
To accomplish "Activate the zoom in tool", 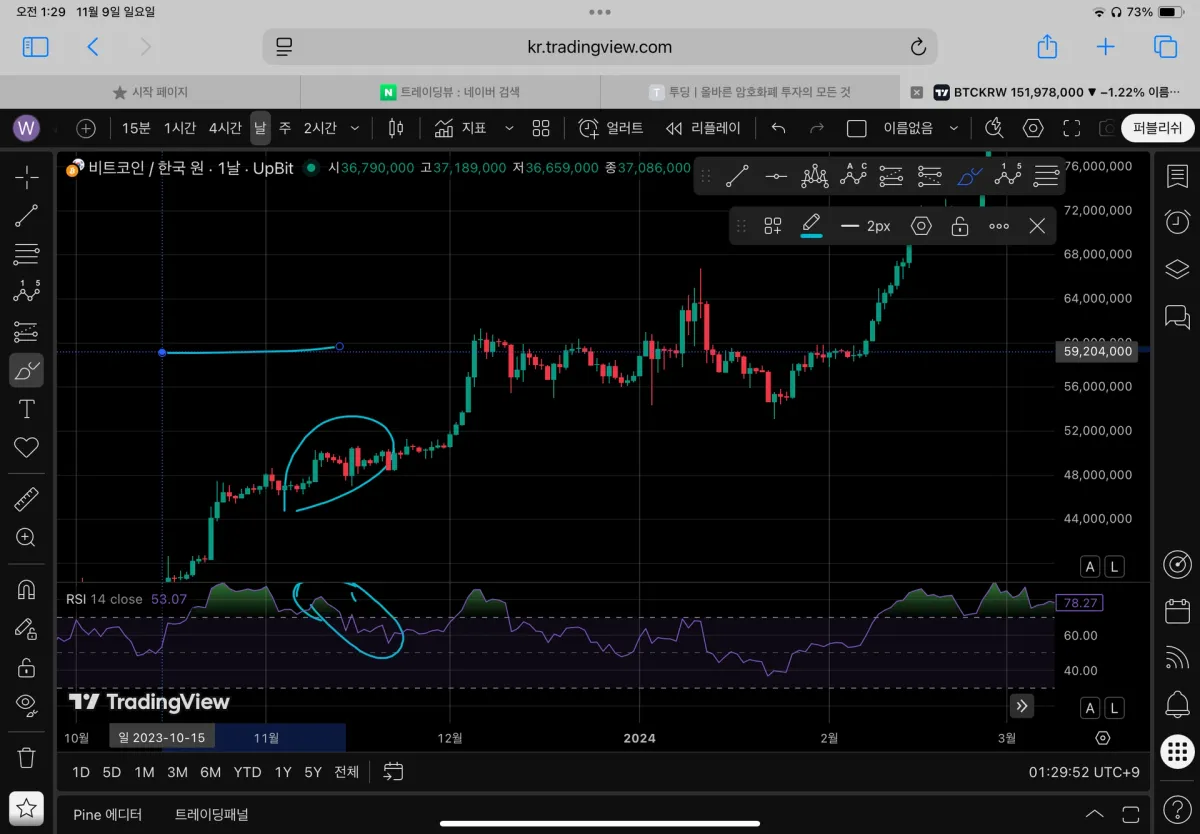I will (x=27, y=537).
